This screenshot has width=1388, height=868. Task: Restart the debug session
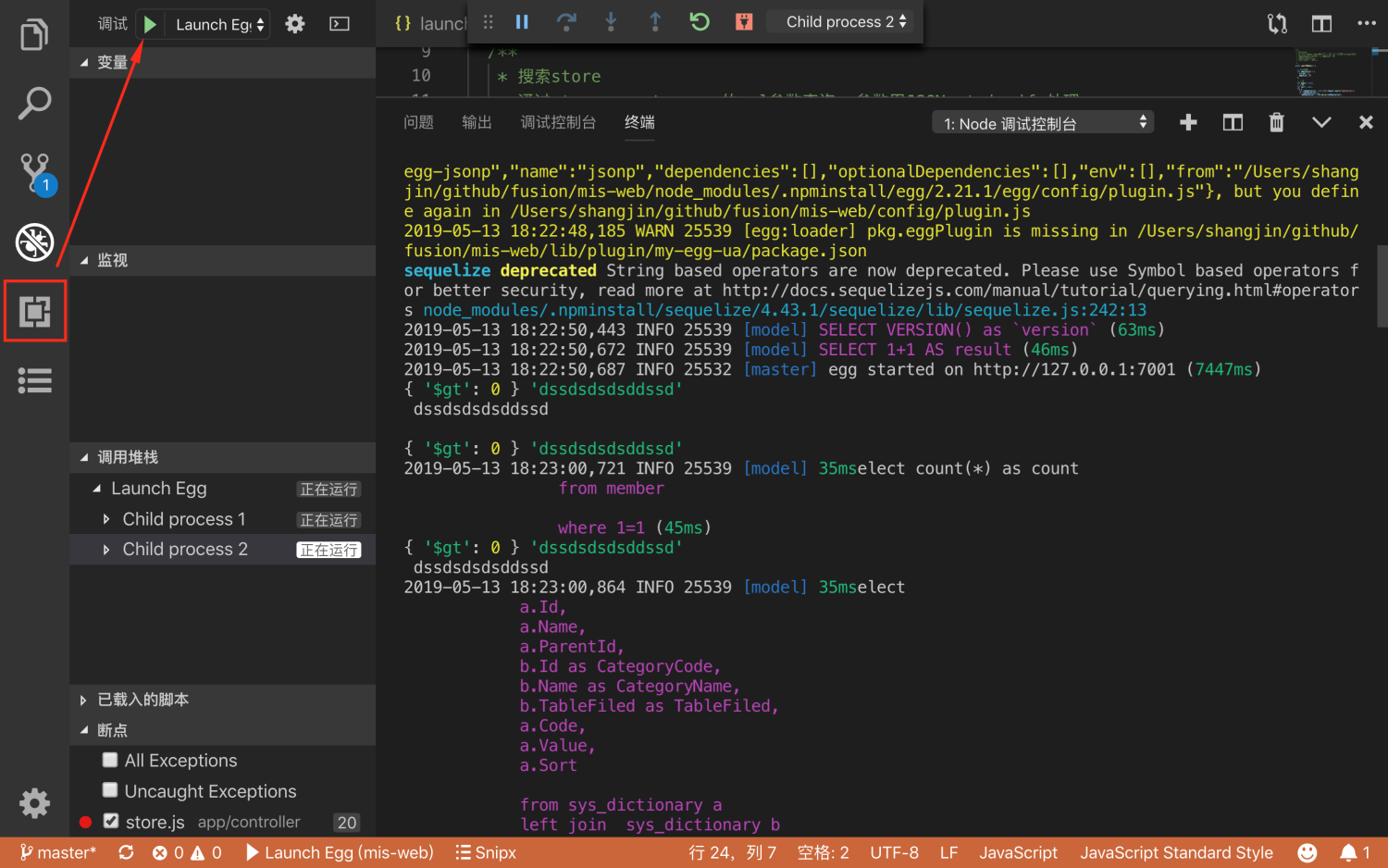point(700,21)
